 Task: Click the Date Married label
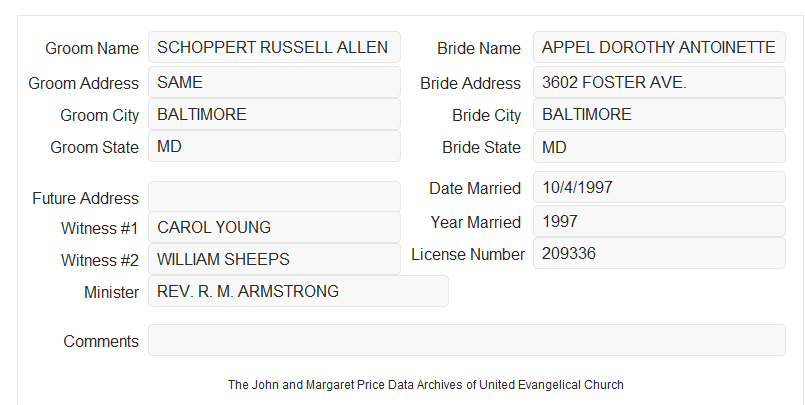tap(475, 188)
